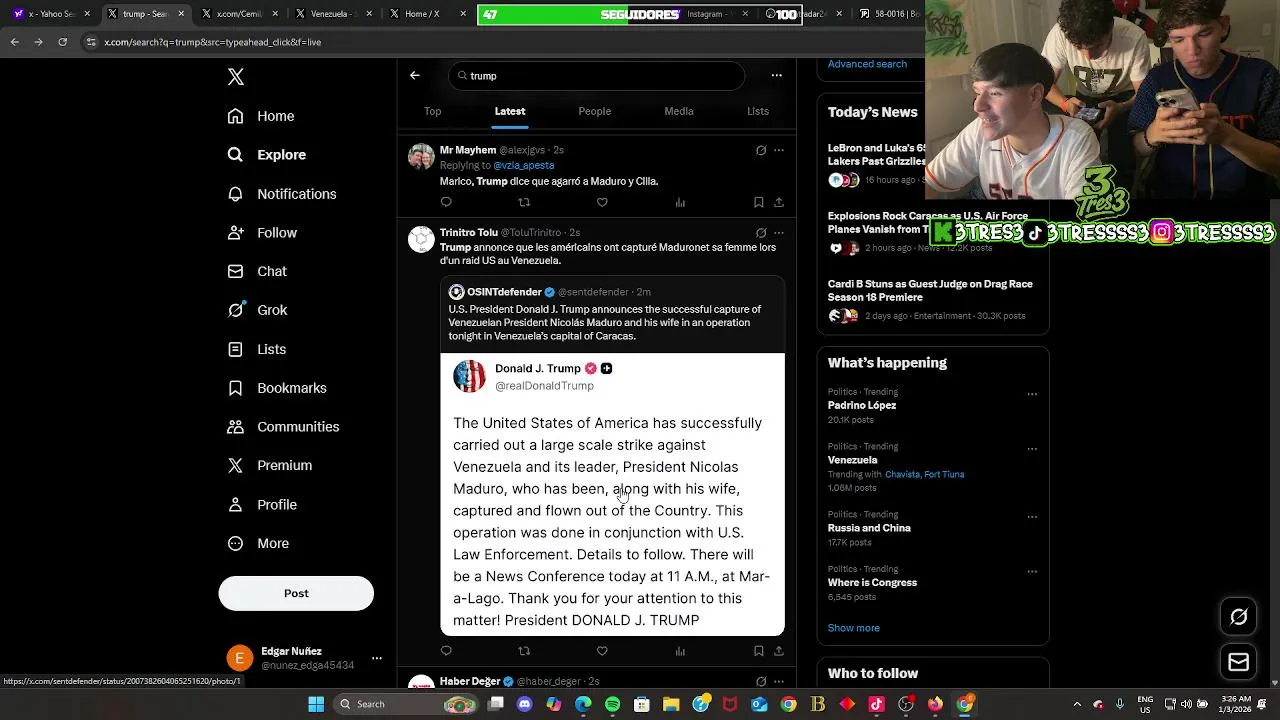
Task: Open options for Where is Congress trend
Action: click(1032, 572)
